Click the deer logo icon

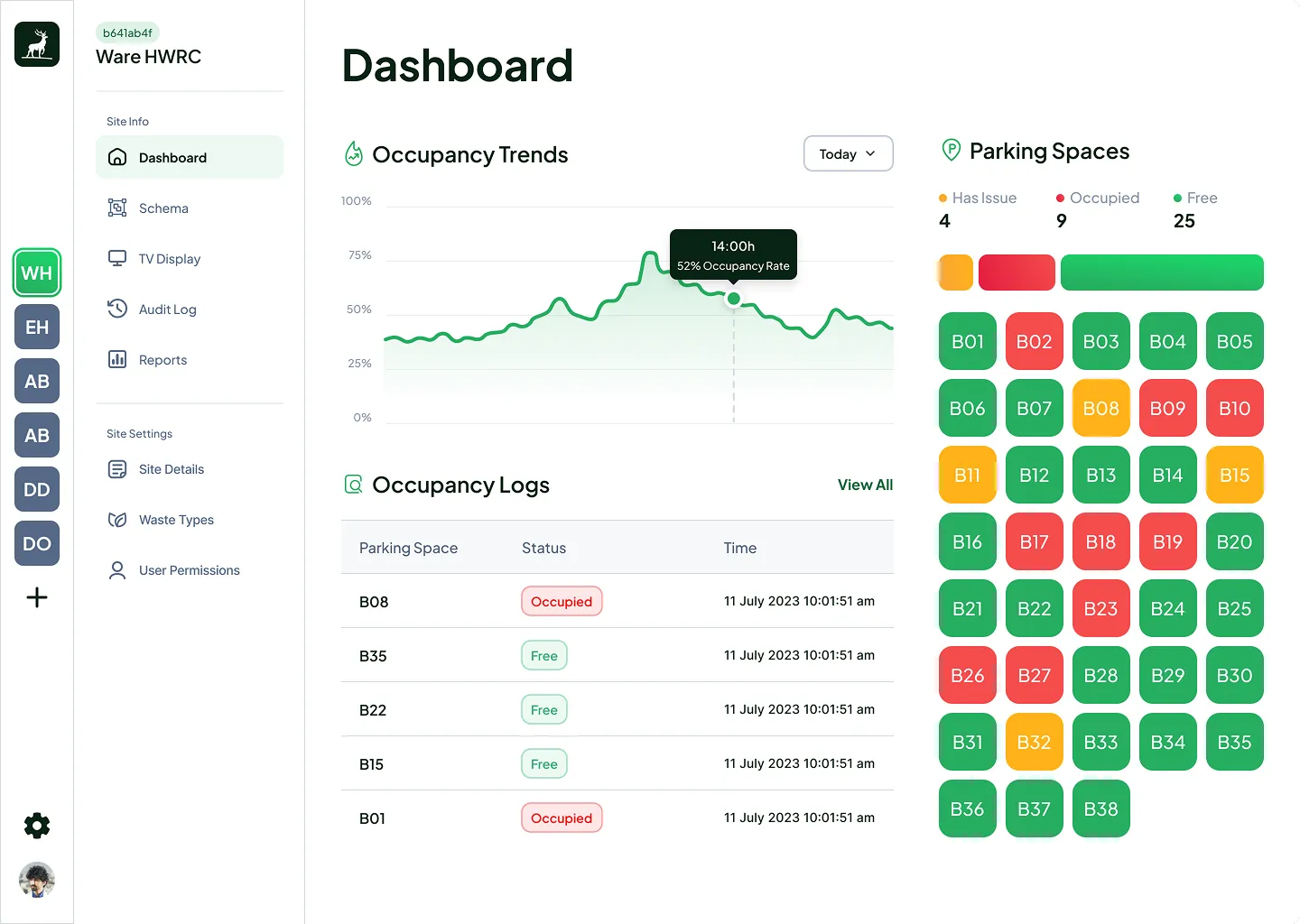[x=37, y=44]
